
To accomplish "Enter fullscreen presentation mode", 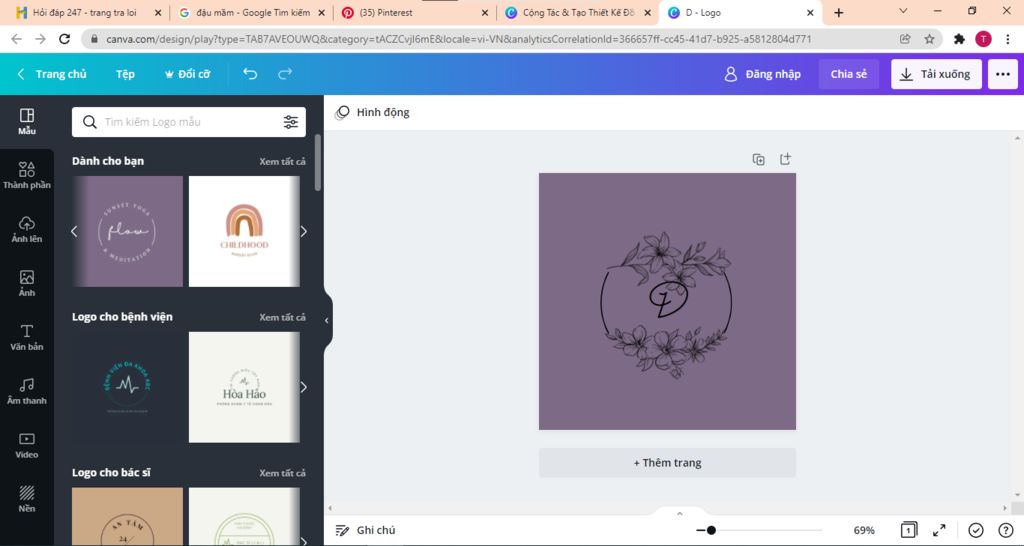I will (939, 530).
